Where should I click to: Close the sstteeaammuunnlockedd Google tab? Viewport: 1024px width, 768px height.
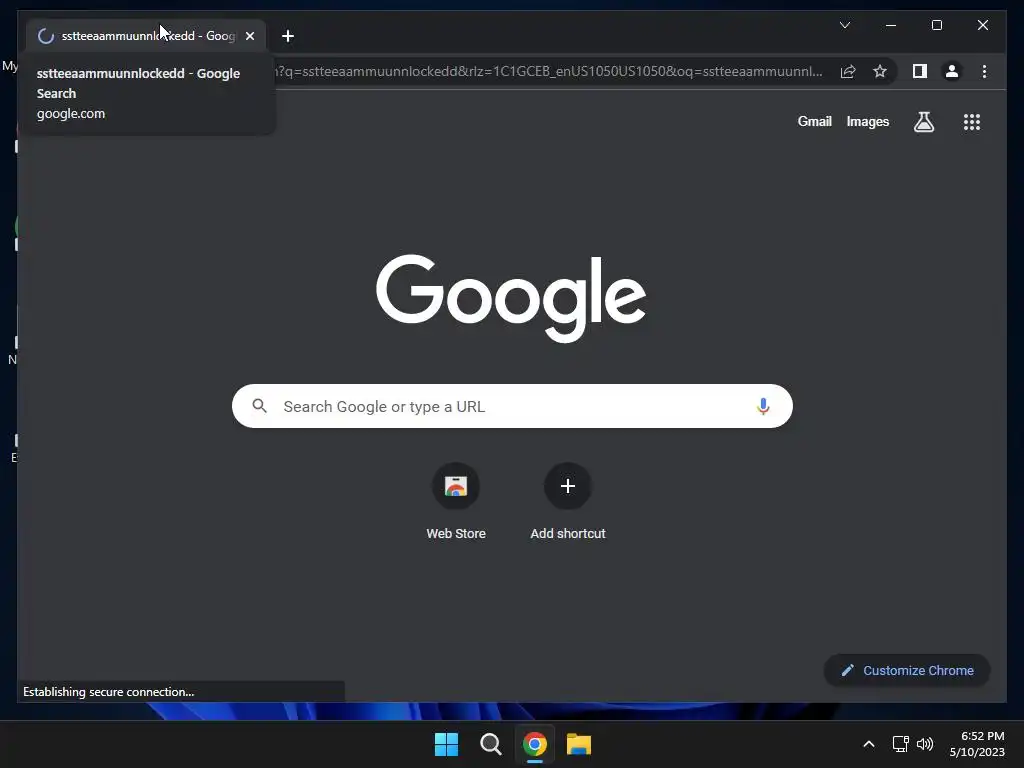pos(249,36)
